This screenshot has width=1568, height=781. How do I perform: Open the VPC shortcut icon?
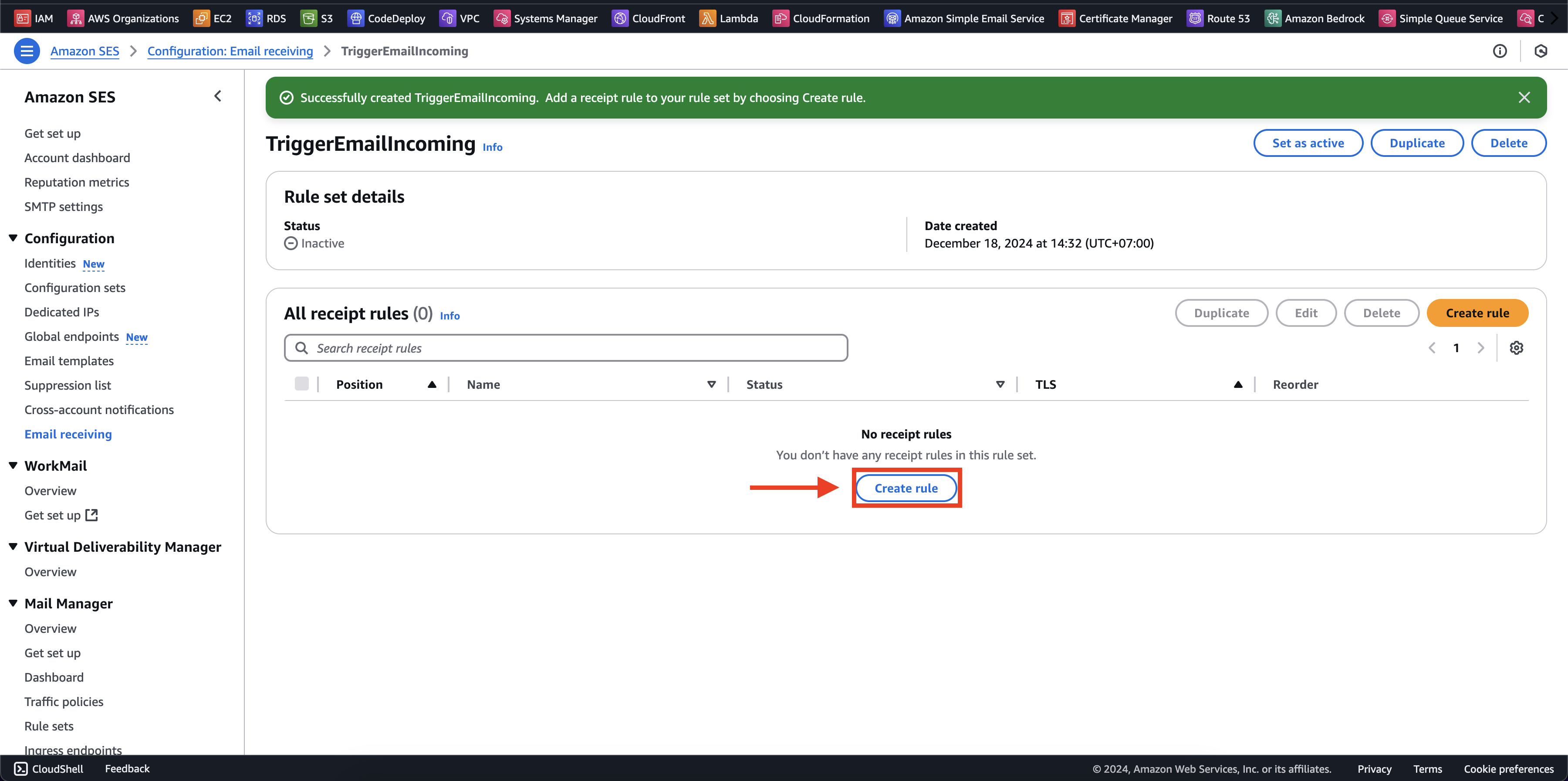tap(447, 18)
